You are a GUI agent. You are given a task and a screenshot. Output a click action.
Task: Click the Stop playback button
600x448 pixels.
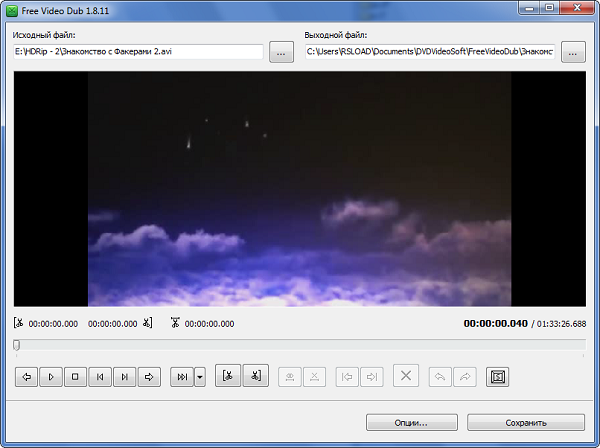coord(75,377)
